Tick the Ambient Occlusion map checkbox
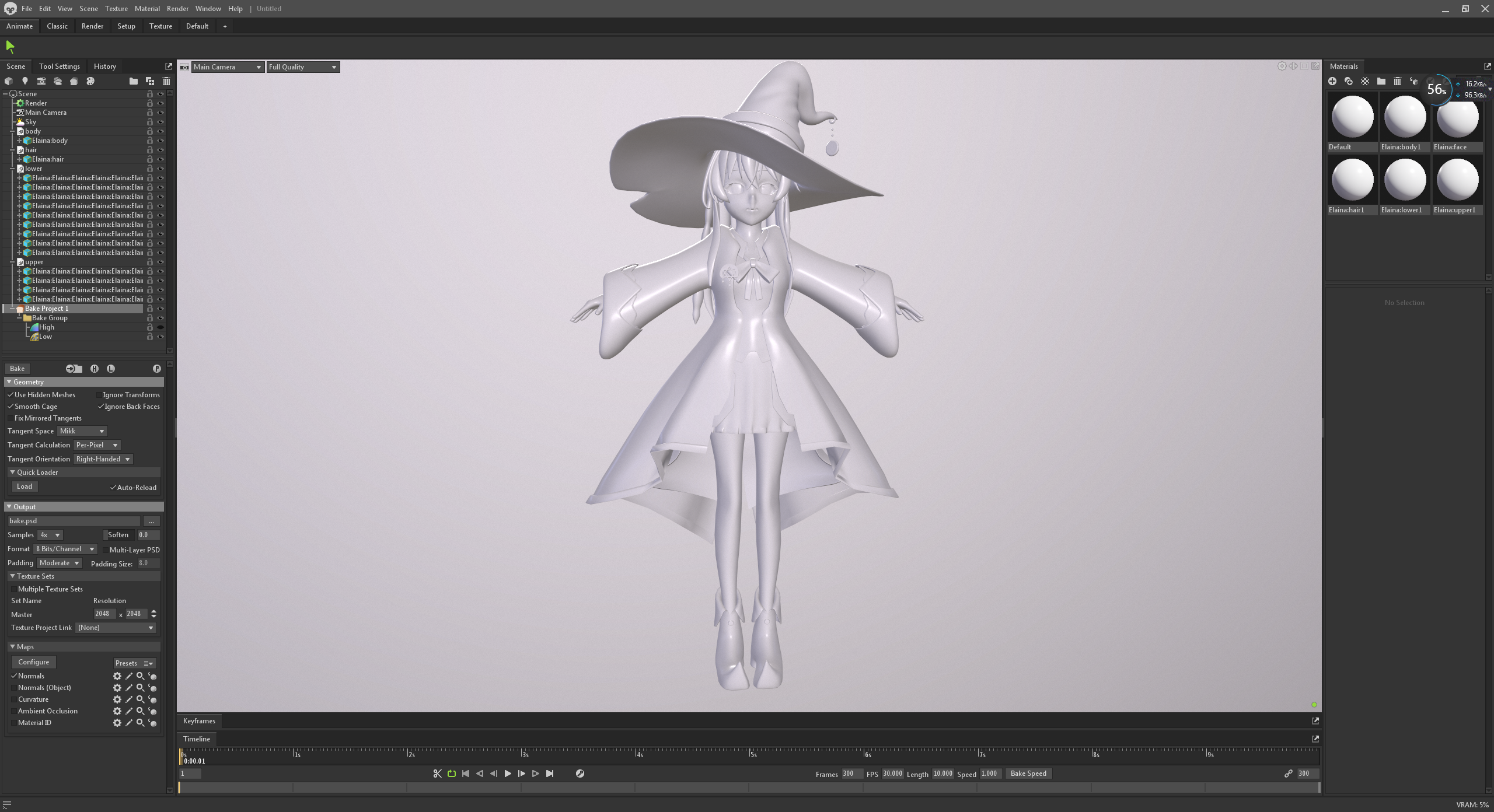The width and height of the screenshot is (1494, 812). coord(14,711)
